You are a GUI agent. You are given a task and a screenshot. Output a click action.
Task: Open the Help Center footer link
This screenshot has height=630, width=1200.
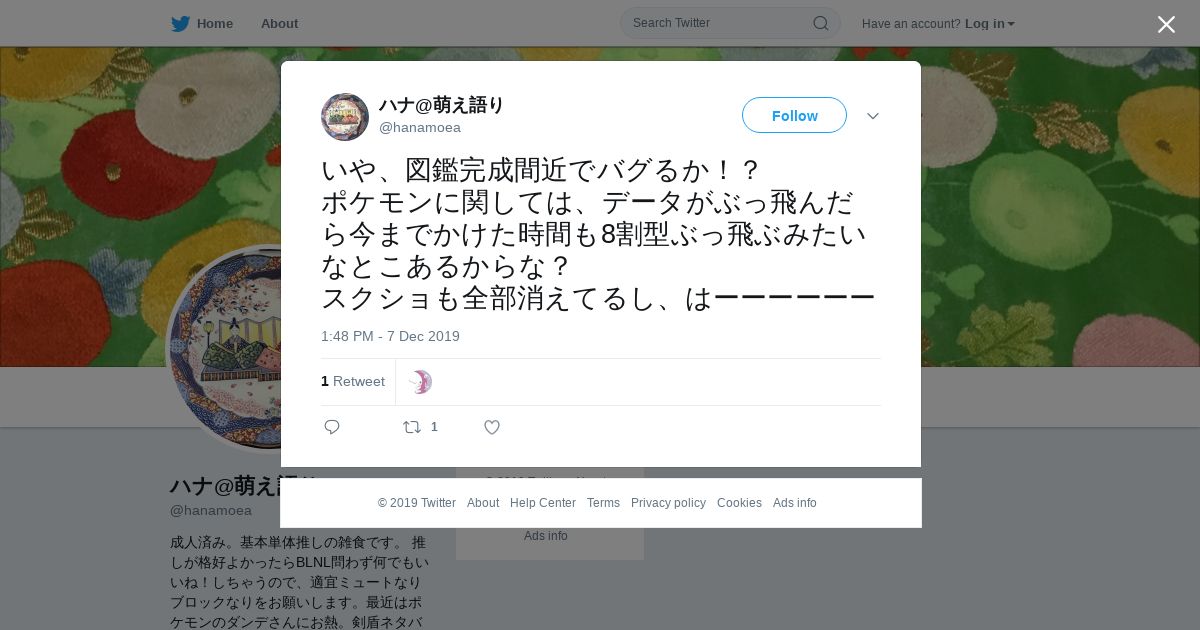[x=543, y=503]
